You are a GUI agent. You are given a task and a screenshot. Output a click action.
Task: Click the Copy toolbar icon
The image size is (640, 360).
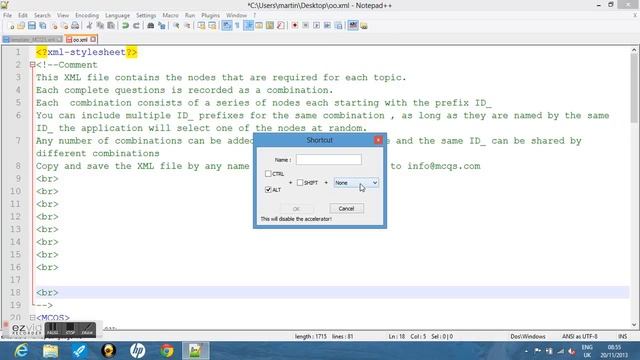(x=100, y=26)
